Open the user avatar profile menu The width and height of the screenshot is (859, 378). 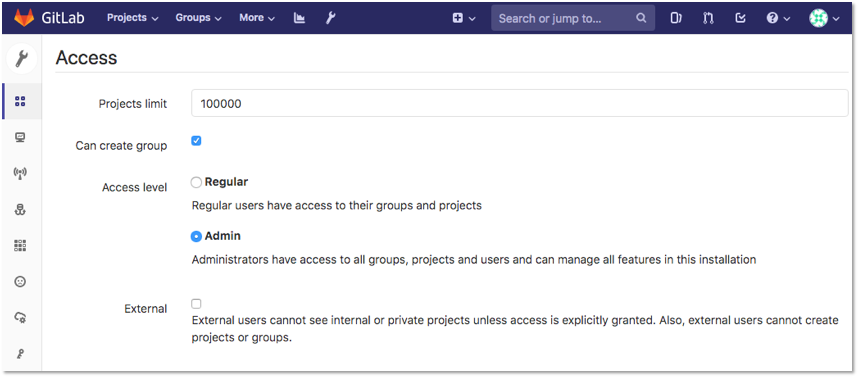click(824, 18)
